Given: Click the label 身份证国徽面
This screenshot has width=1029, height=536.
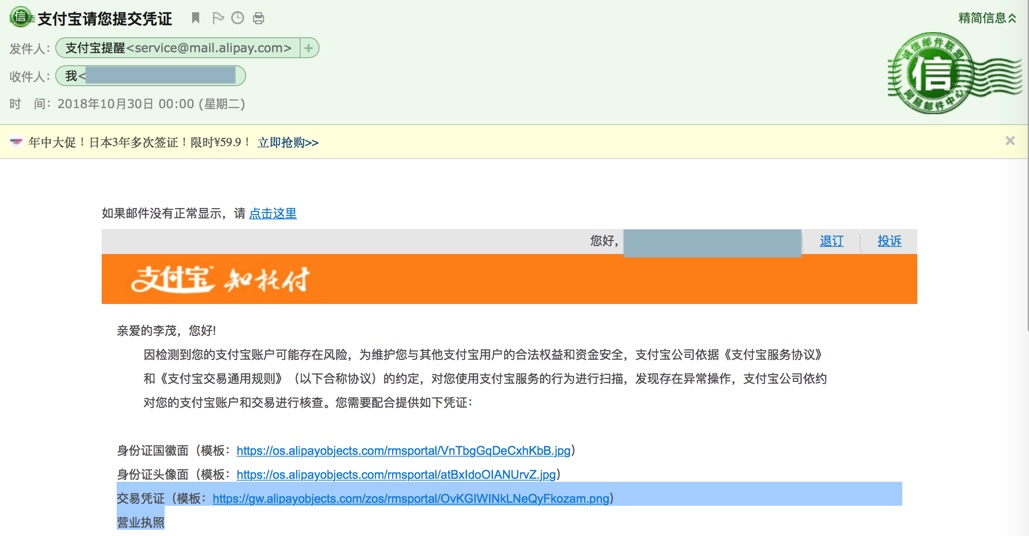Looking at the screenshot, I should pos(152,451).
